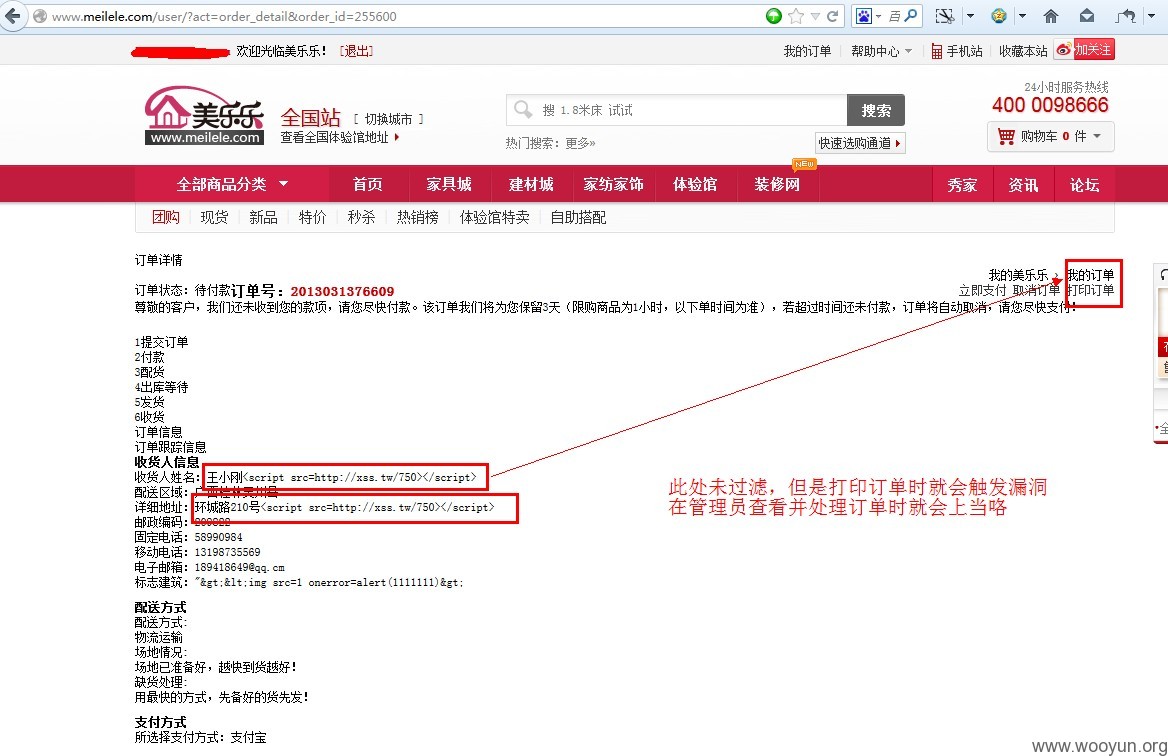The width and height of the screenshot is (1168, 756).
Task: Click the star badge toolbar icon
Action: [1000, 16]
